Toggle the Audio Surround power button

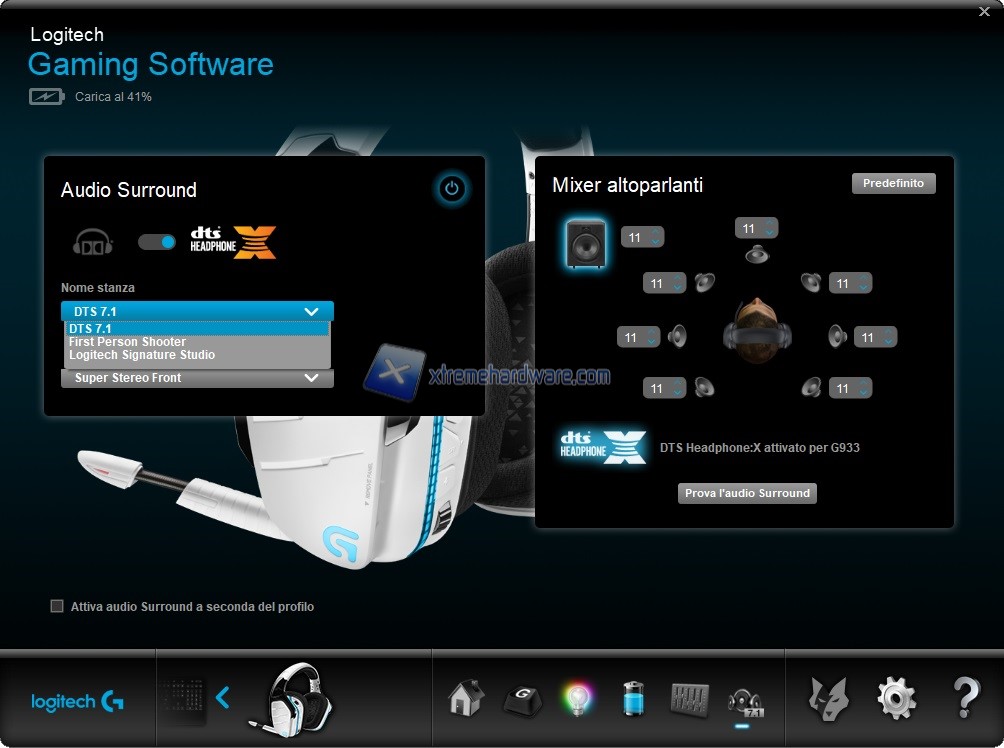(452, 188)
